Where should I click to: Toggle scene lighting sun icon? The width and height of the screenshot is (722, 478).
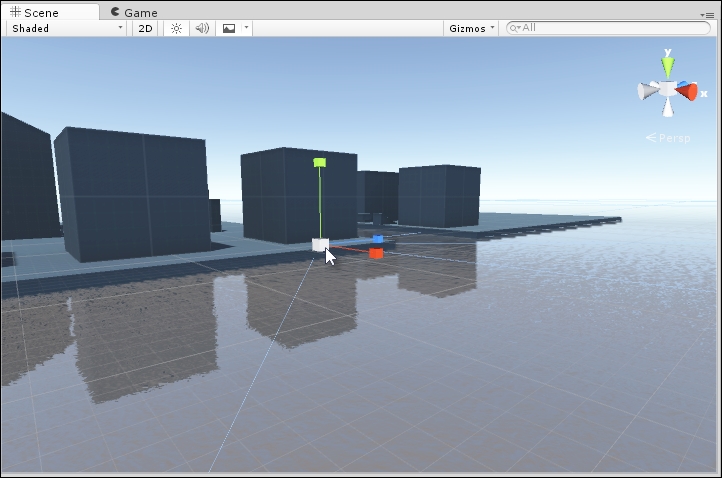(x=176, y=28)
